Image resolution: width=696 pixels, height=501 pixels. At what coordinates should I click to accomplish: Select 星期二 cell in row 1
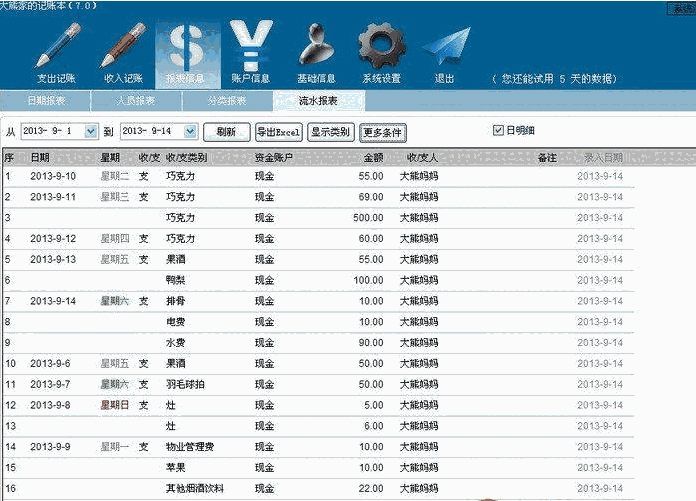(x=115, y=176)
